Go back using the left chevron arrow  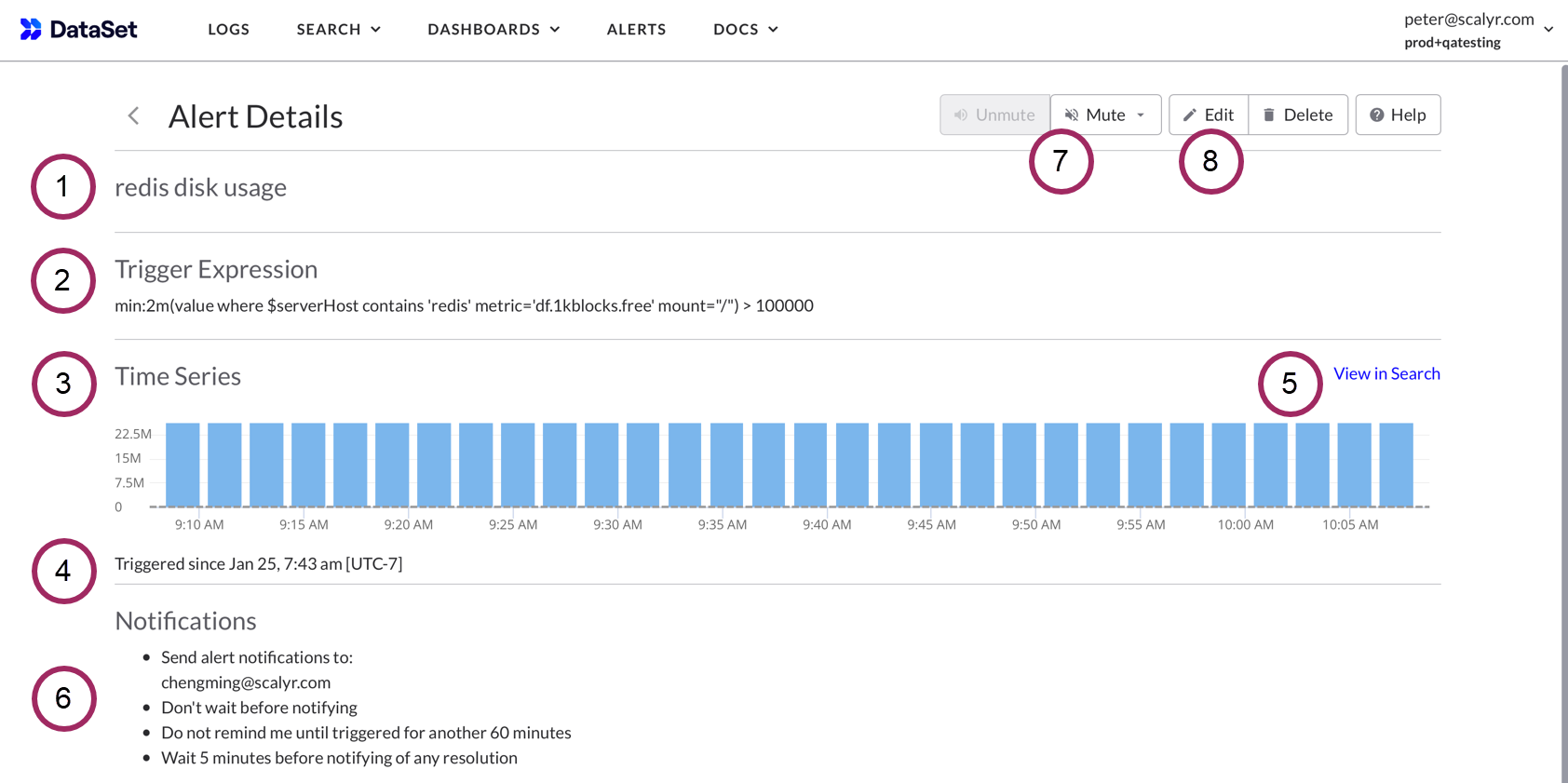[133, 115]
